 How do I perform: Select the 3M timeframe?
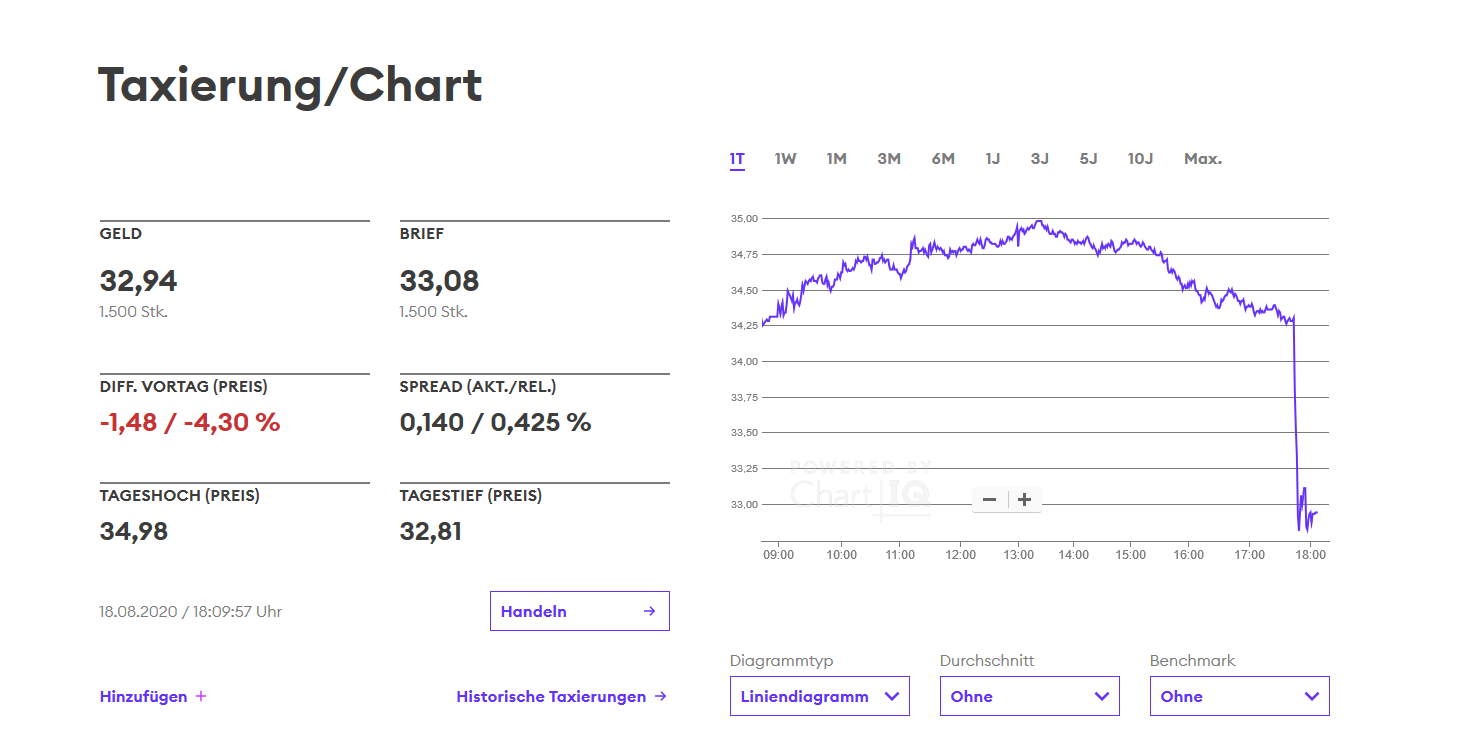[x=889, y=158]
